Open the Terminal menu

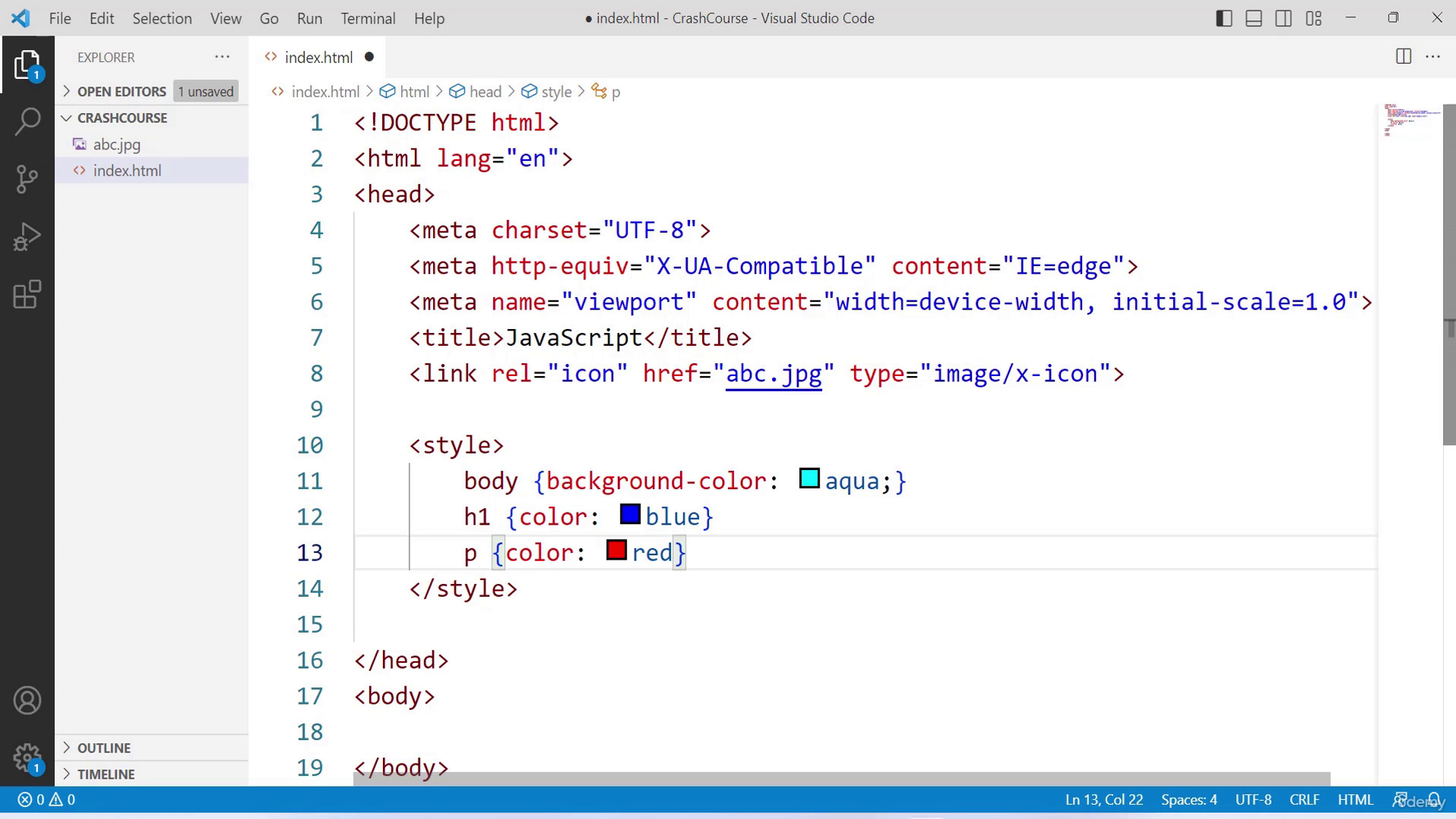pos(368,18)
